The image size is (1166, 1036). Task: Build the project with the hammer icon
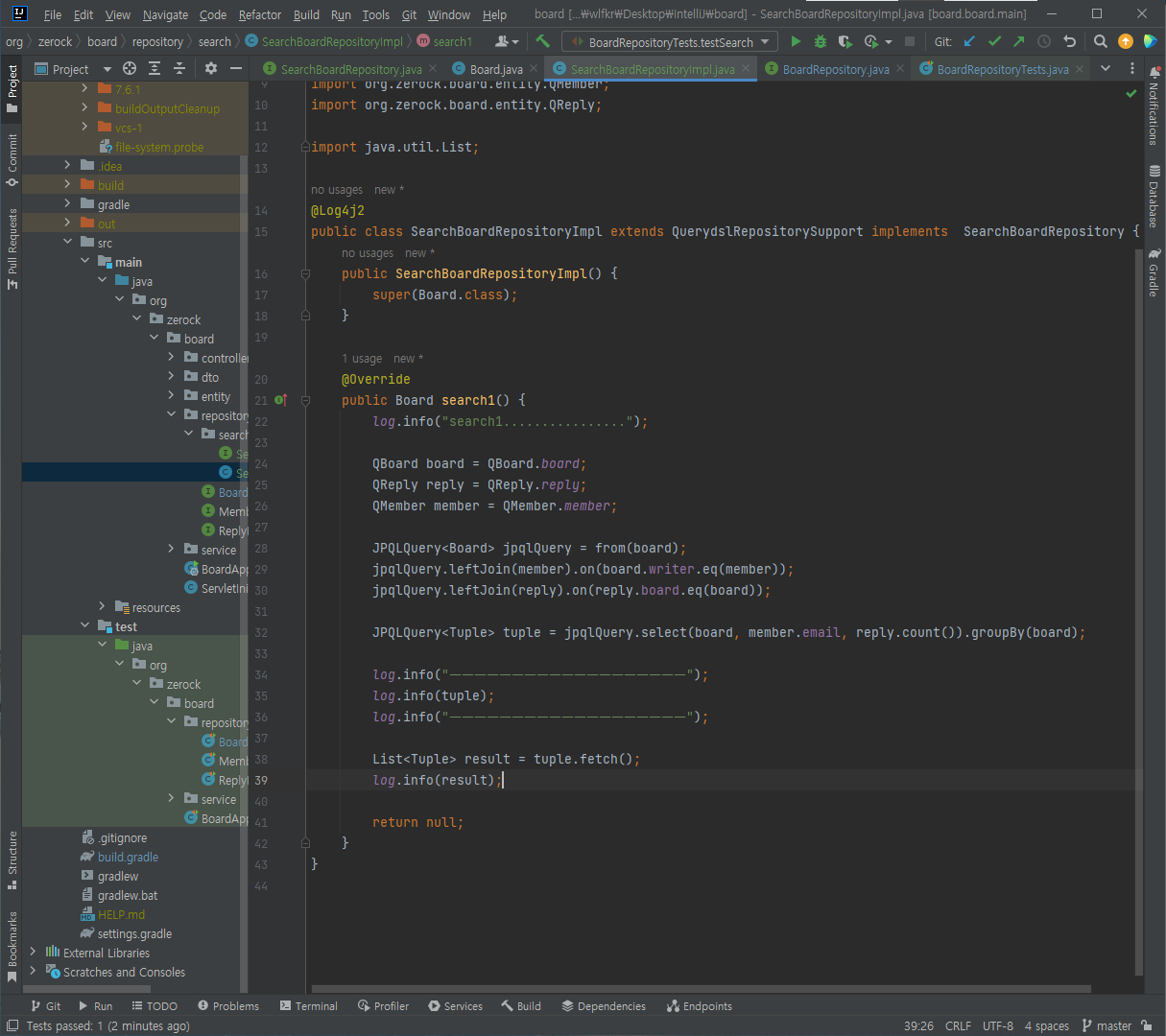543,41
